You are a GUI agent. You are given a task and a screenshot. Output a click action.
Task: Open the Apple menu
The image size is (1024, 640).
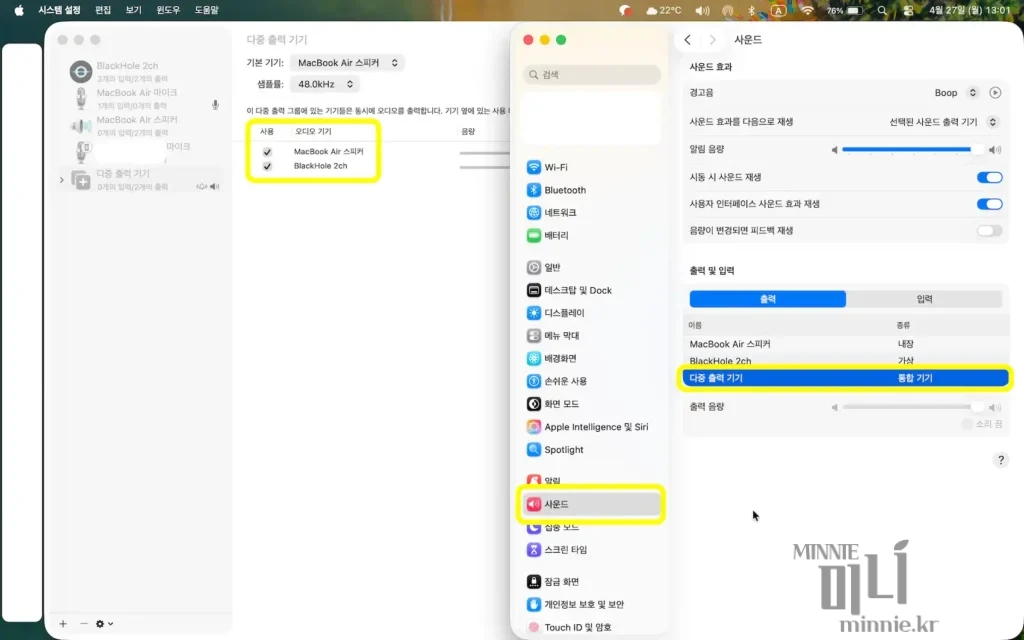18,10
